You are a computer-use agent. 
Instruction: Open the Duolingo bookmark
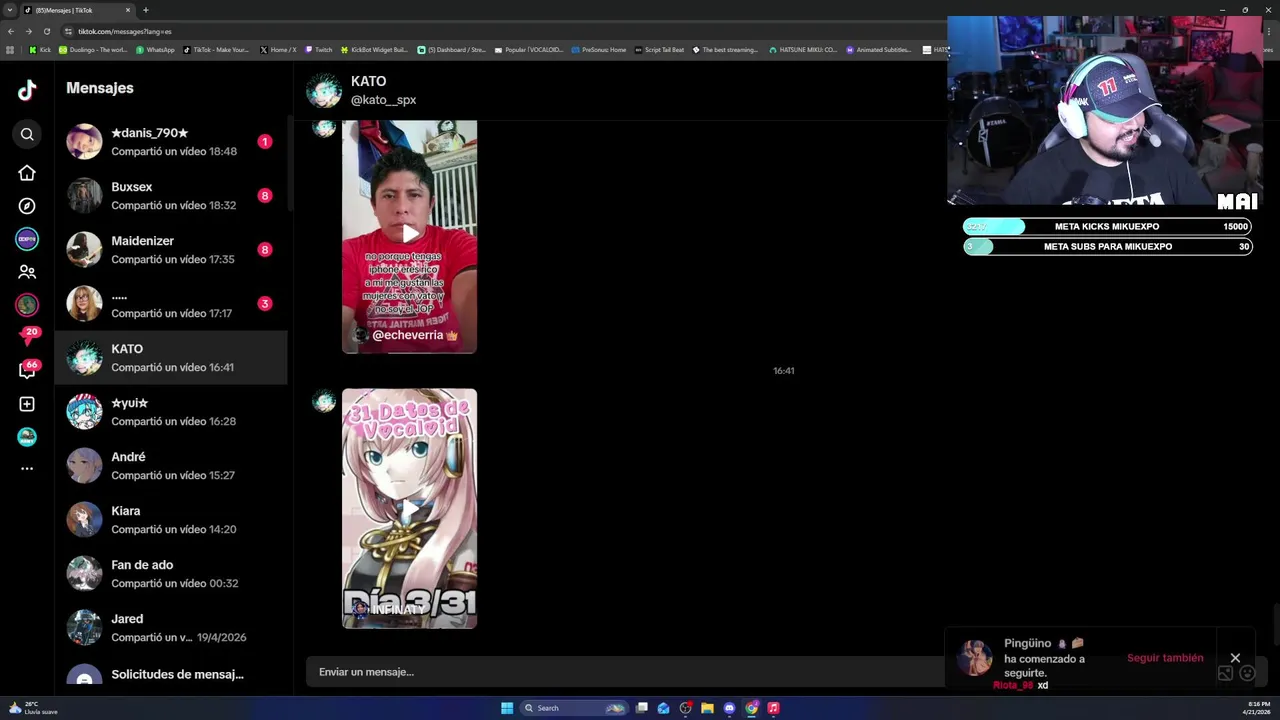(x=93, y=49)
